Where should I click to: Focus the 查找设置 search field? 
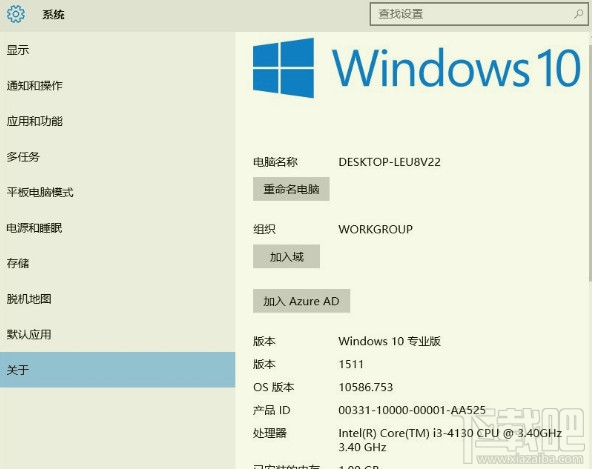(x=479, y=14)
